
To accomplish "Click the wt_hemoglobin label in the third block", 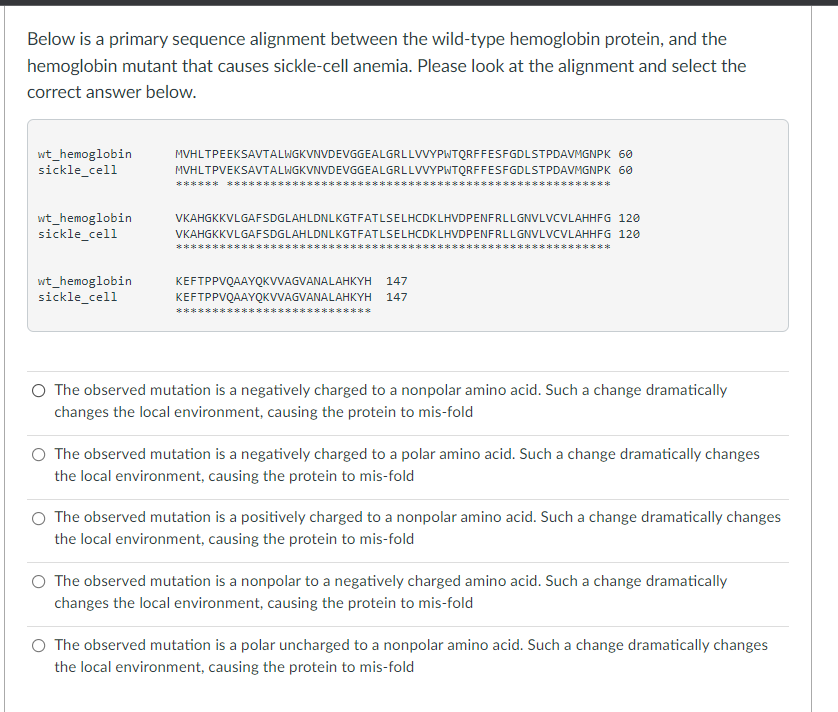I will click(84, 280).
